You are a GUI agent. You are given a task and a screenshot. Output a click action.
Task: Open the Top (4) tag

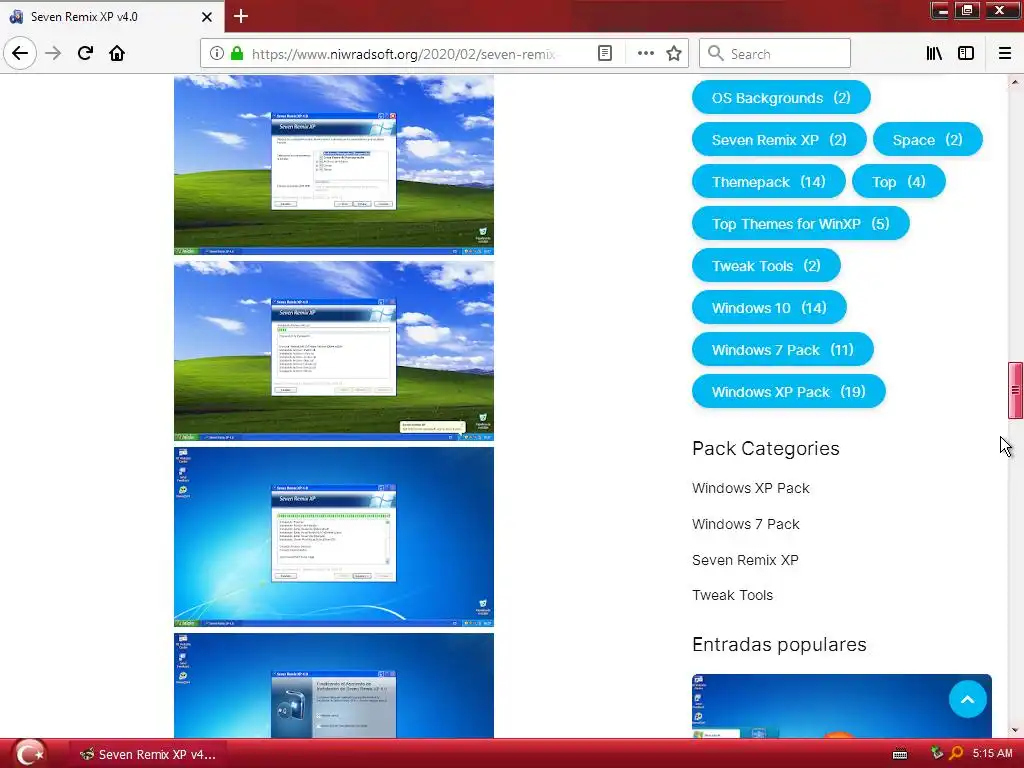[899, 182]
